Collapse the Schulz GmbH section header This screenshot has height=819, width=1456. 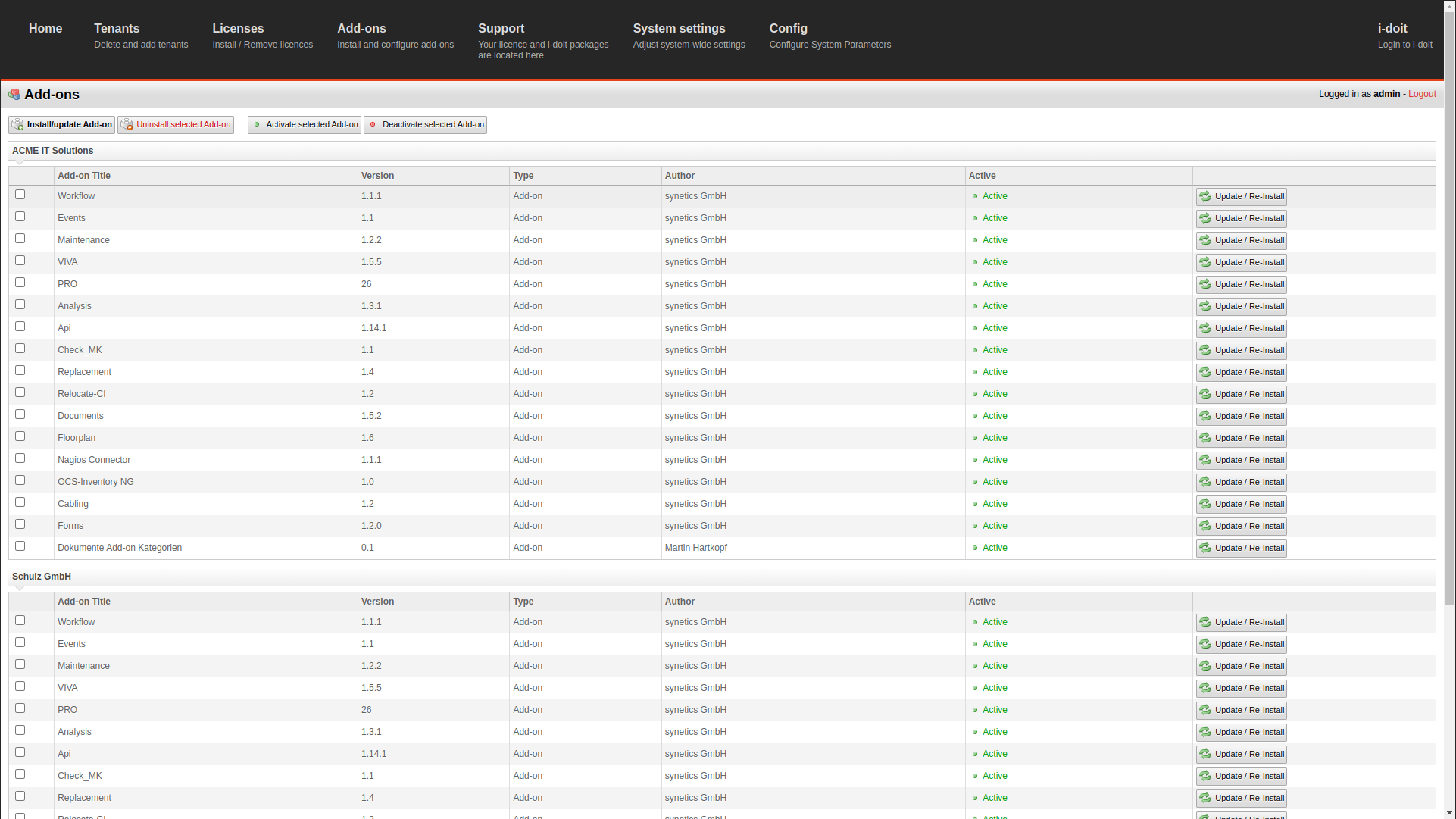click(42, 577)
